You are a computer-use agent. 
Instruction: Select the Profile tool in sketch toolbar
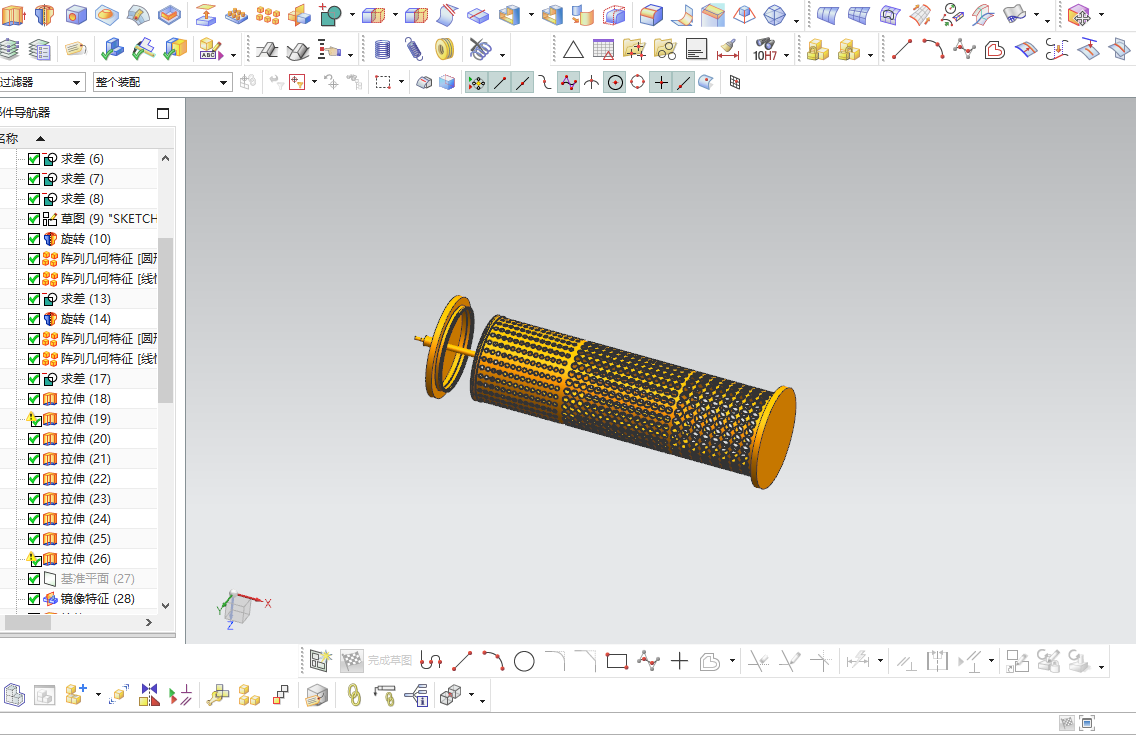pos(431,660)
